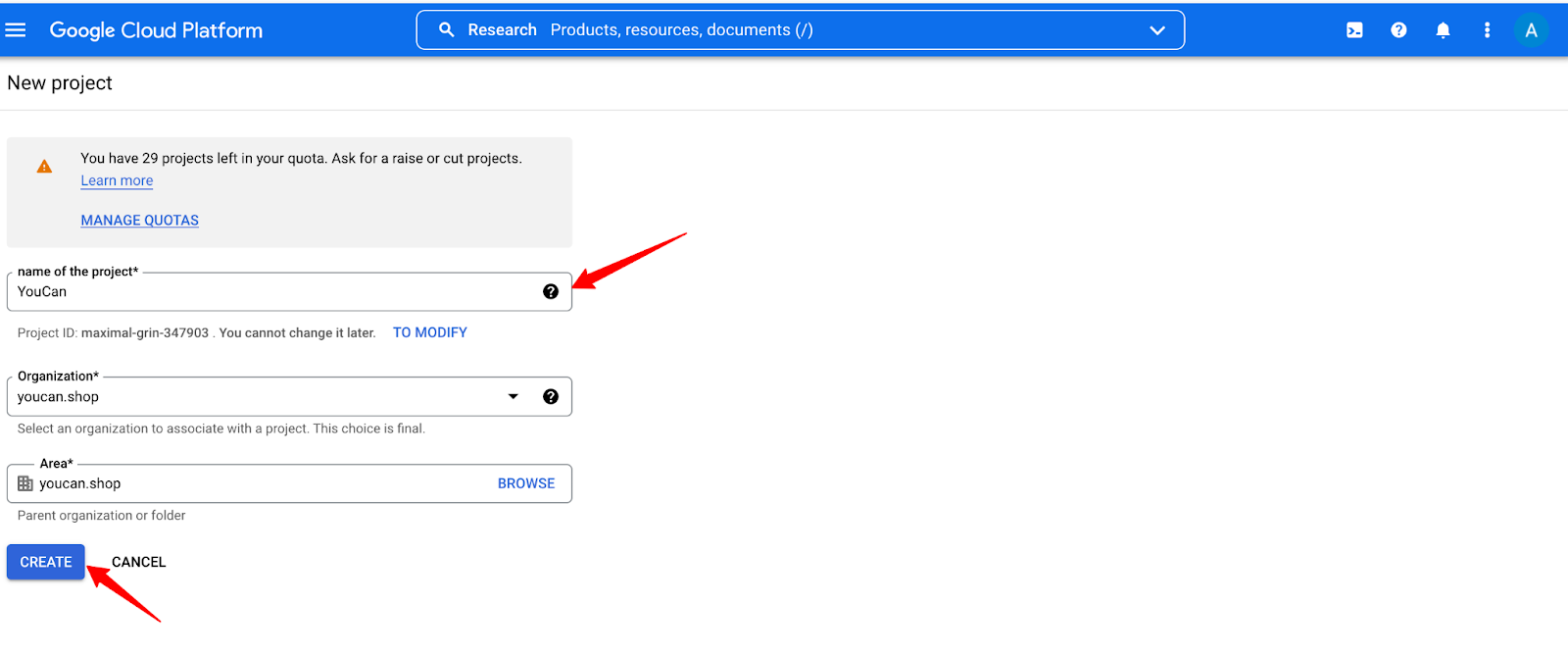Click help icon in Organization field

coord(551,396)
